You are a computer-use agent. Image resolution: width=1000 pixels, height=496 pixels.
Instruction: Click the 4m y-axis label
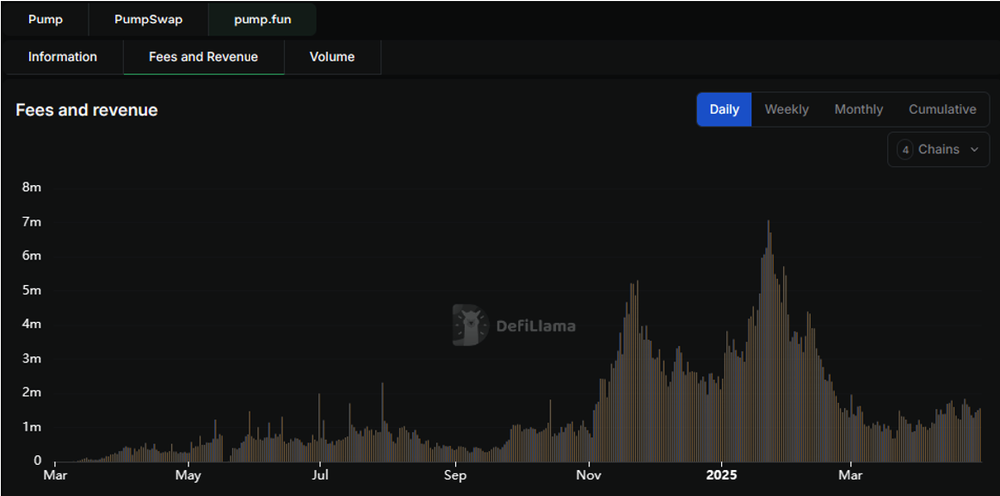[x=32, y=324]
